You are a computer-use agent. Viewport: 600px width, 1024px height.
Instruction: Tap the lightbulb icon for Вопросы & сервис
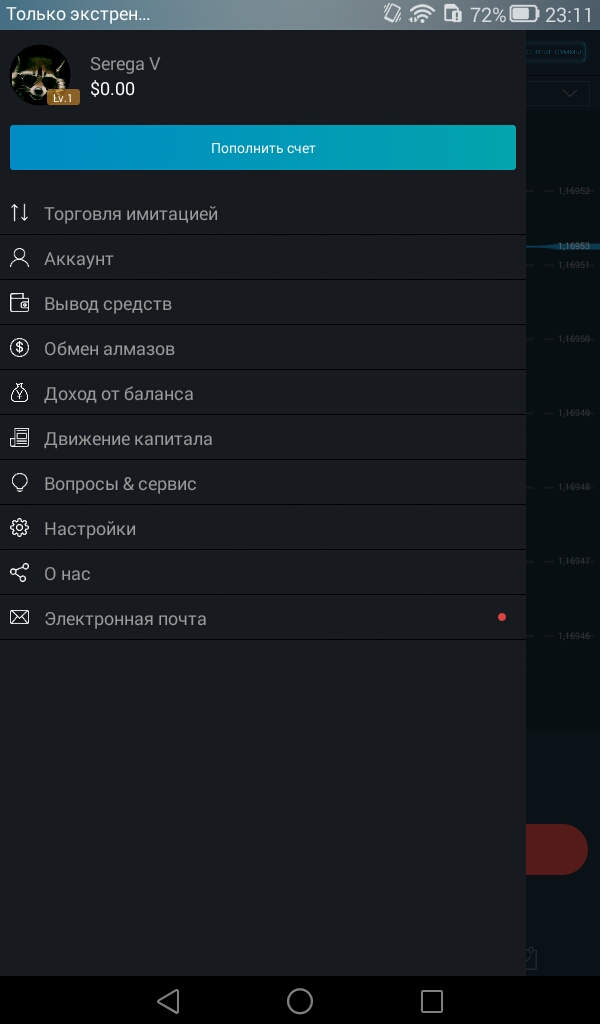pos(20,483)
